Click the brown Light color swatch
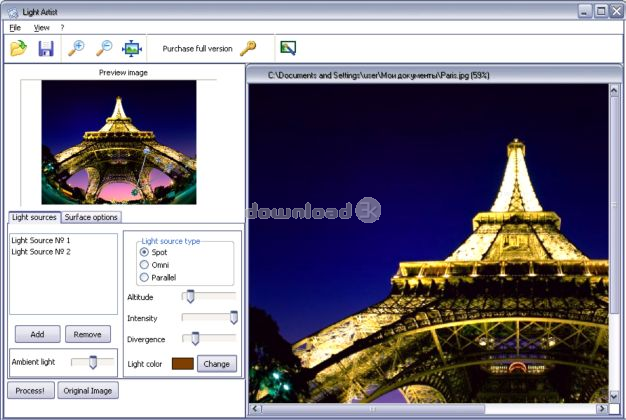 click(183, 364)
